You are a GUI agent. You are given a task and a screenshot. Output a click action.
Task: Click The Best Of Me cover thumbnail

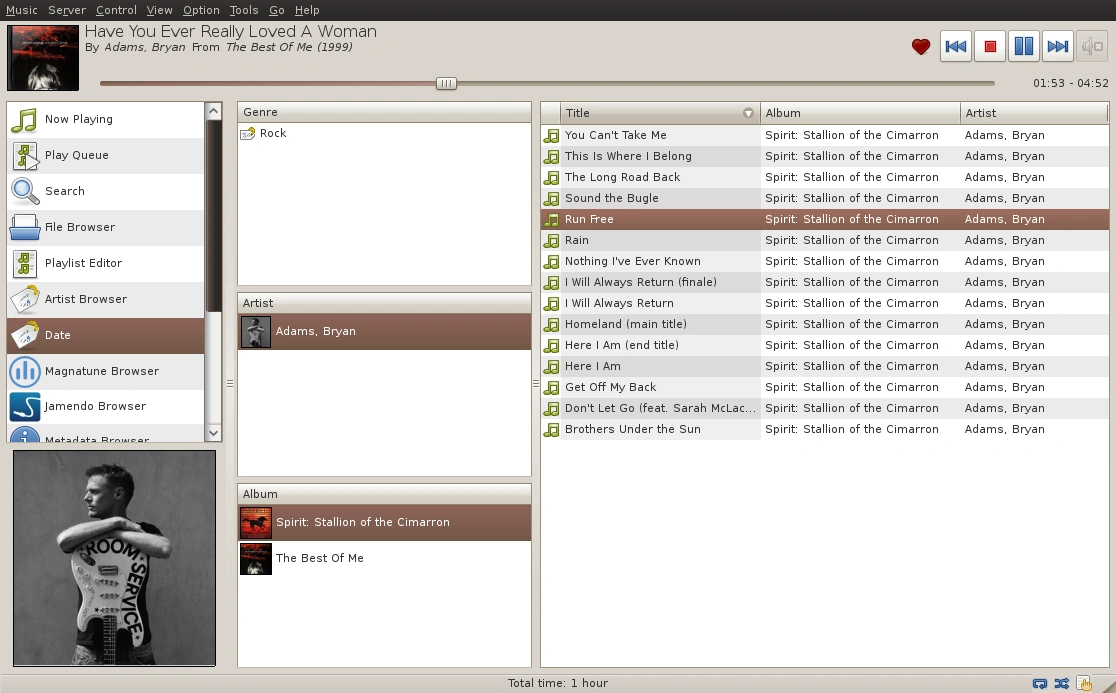point(256,559)
